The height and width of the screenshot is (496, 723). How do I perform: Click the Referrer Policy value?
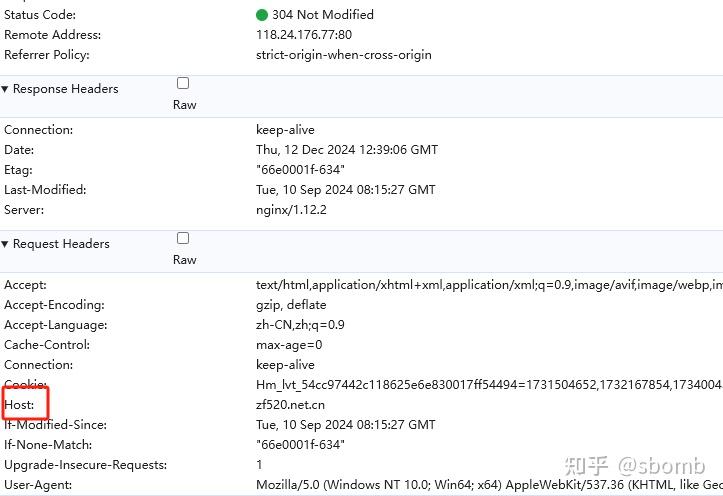click(x=344, y=55)
